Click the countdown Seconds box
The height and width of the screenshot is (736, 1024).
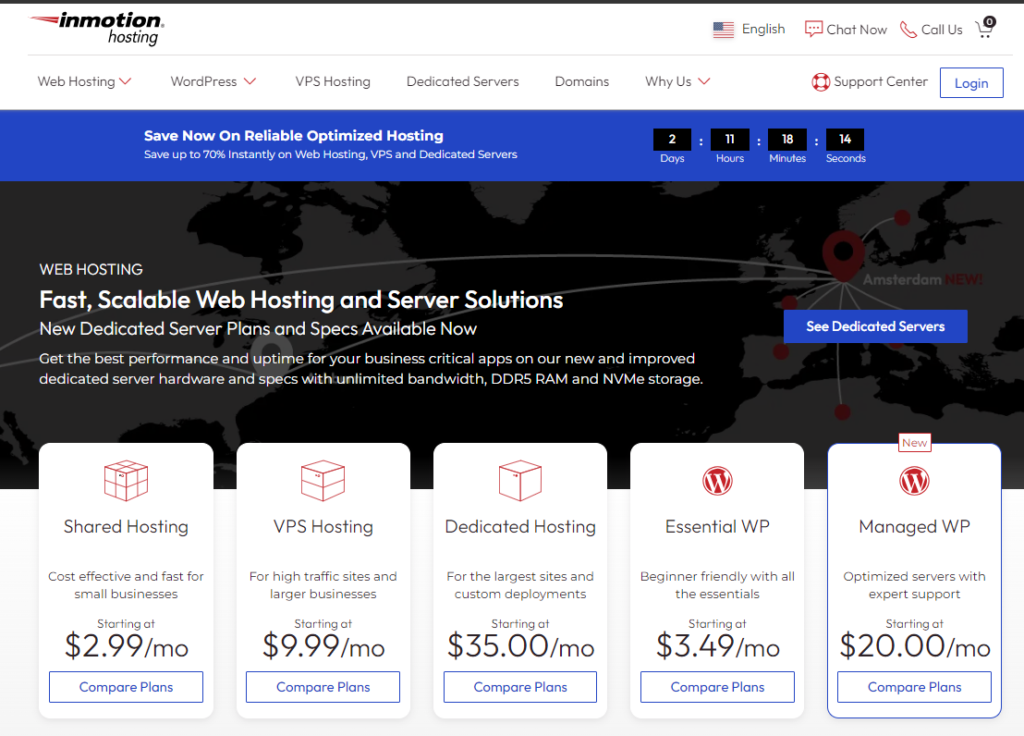coord(845,139)
